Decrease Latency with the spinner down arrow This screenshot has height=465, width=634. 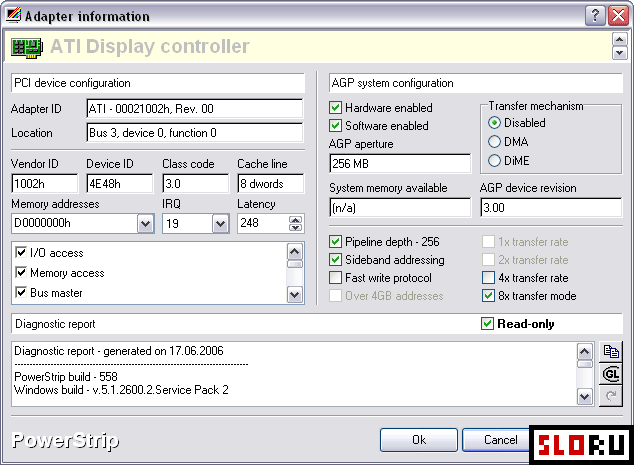point(296,227)
